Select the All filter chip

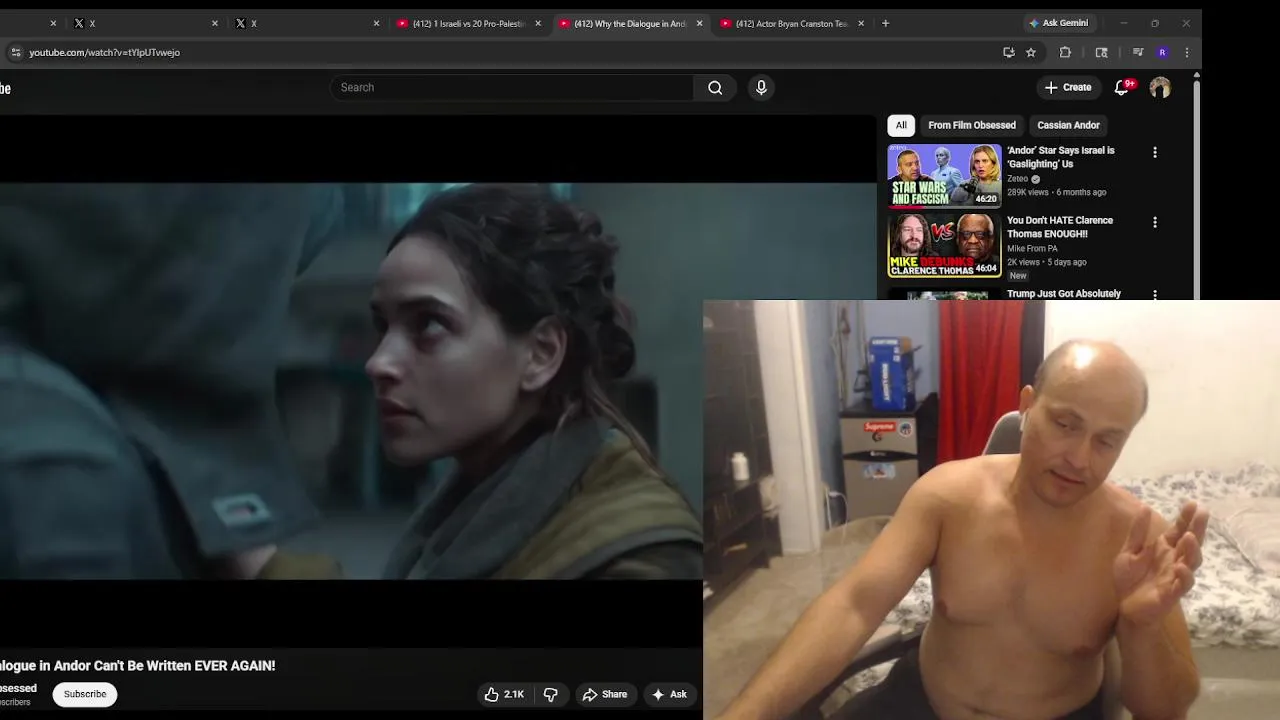point(901,125)
